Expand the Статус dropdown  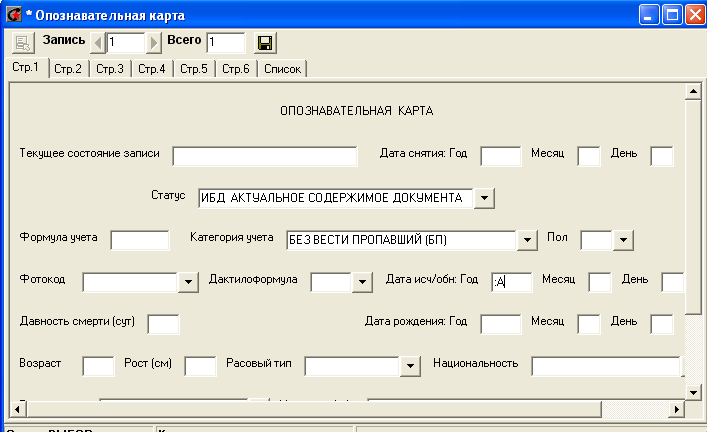484,198
